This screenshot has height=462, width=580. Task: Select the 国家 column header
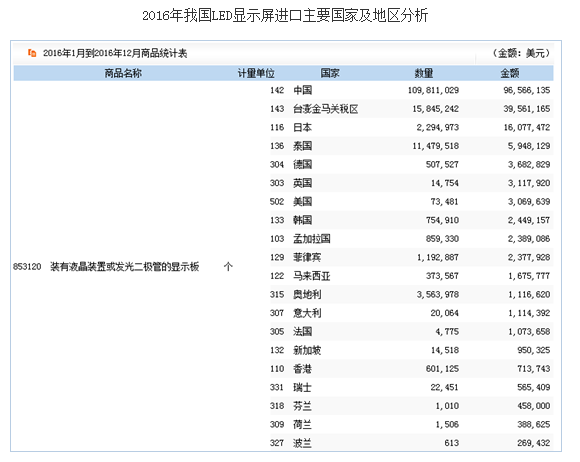330,73
